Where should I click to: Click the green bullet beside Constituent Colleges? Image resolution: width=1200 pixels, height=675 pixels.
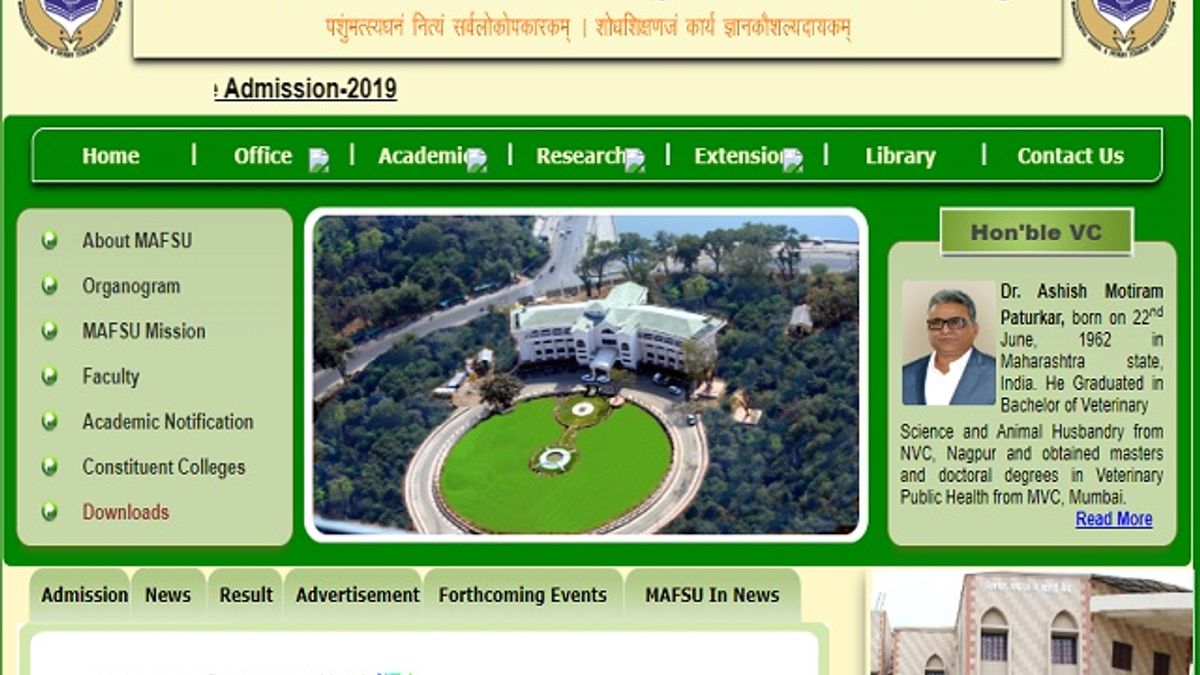tap(49, 467)
